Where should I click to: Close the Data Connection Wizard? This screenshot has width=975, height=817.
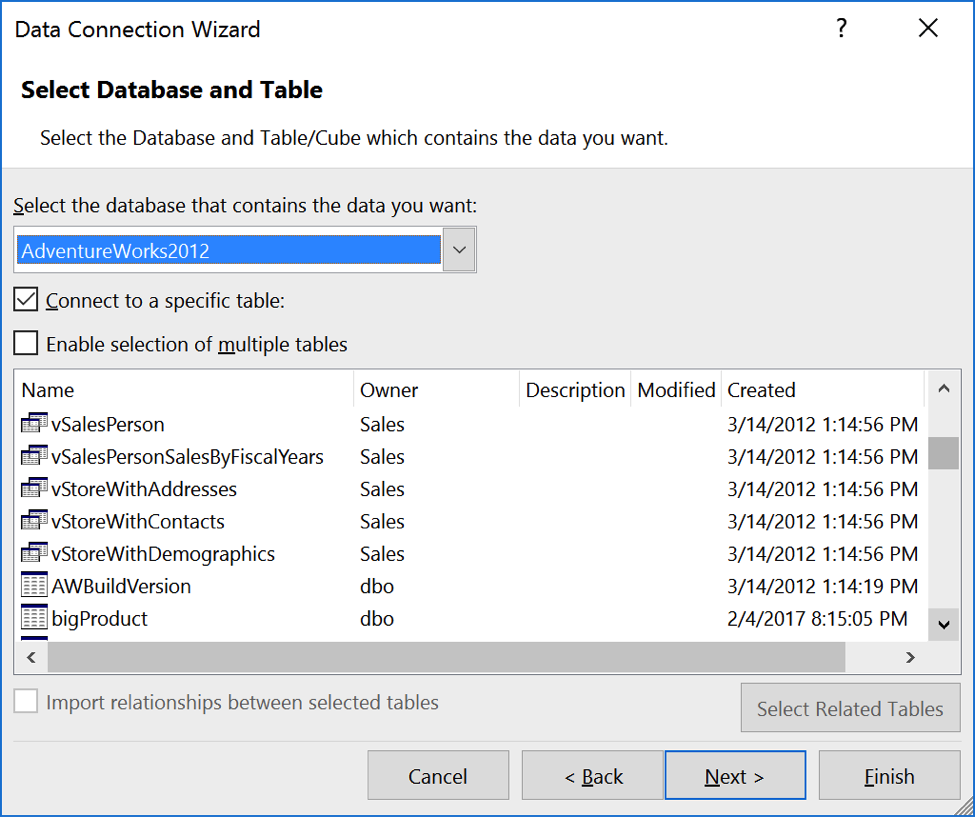click(928, 28)
